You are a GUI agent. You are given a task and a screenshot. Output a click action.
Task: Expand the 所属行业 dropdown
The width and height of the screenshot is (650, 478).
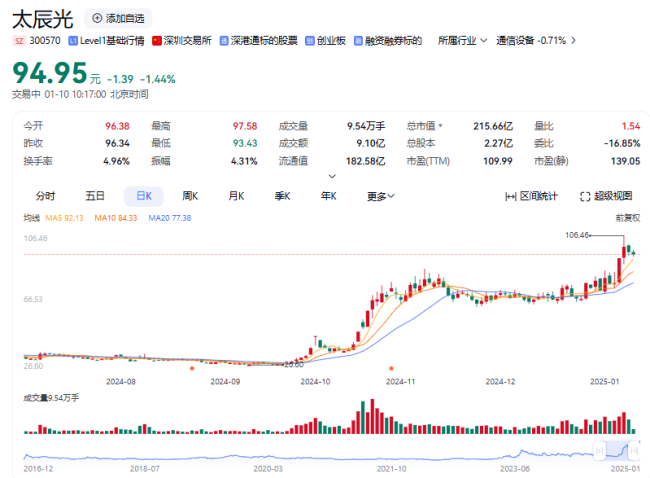[462, 41]
